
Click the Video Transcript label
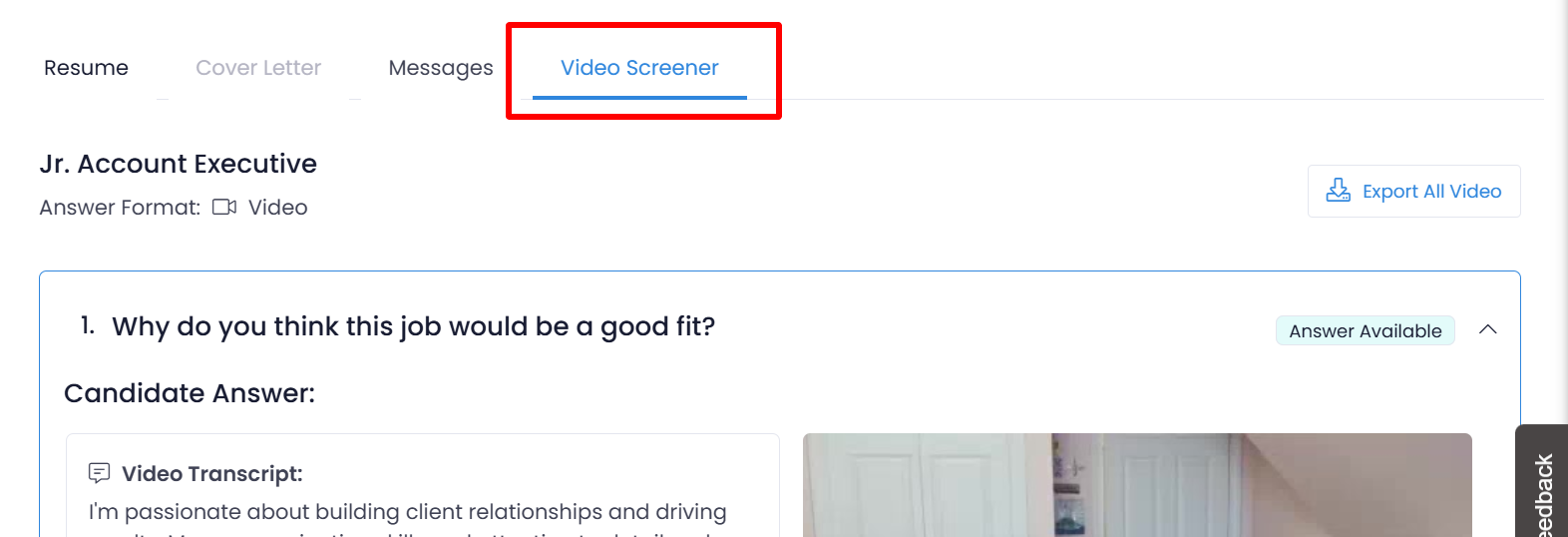click(x=211, y=474)
